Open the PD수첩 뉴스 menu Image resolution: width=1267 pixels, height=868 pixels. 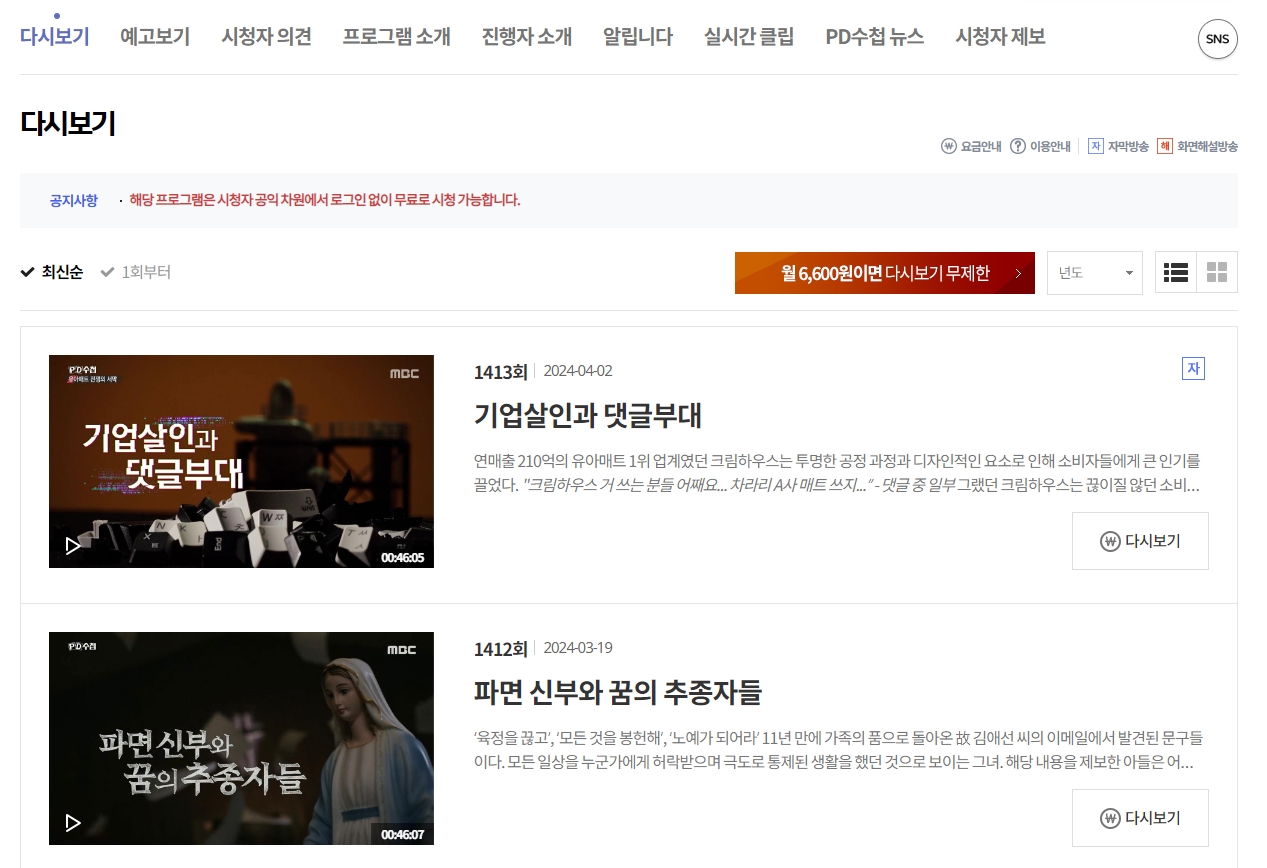(874, 36)
